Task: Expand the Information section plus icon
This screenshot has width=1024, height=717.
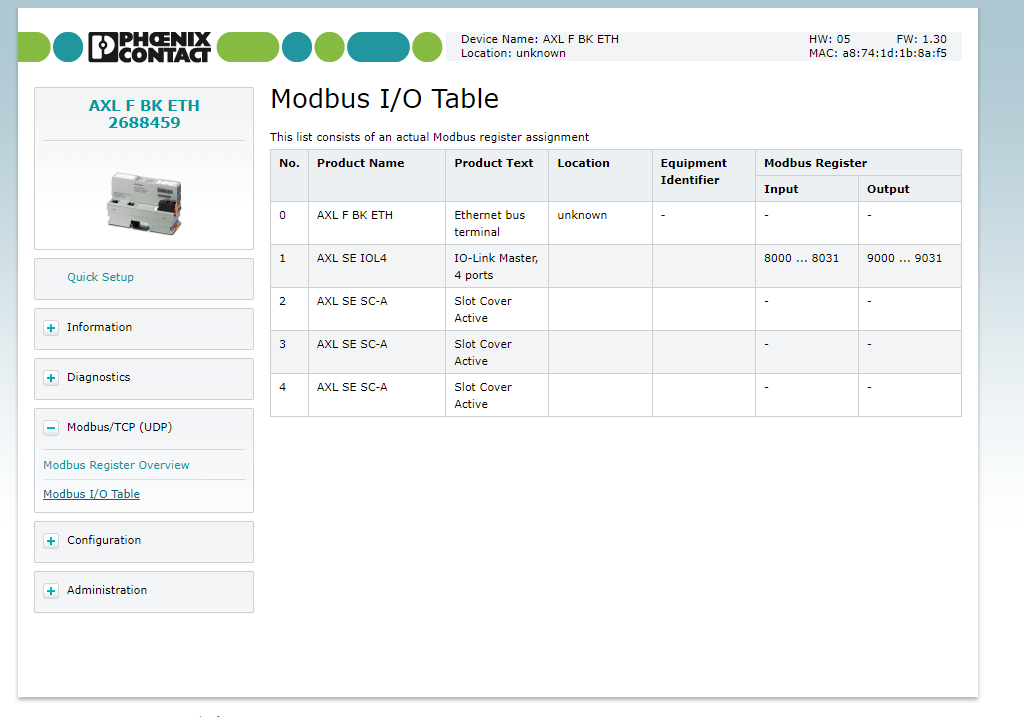Action: click(x=51, y=328)
